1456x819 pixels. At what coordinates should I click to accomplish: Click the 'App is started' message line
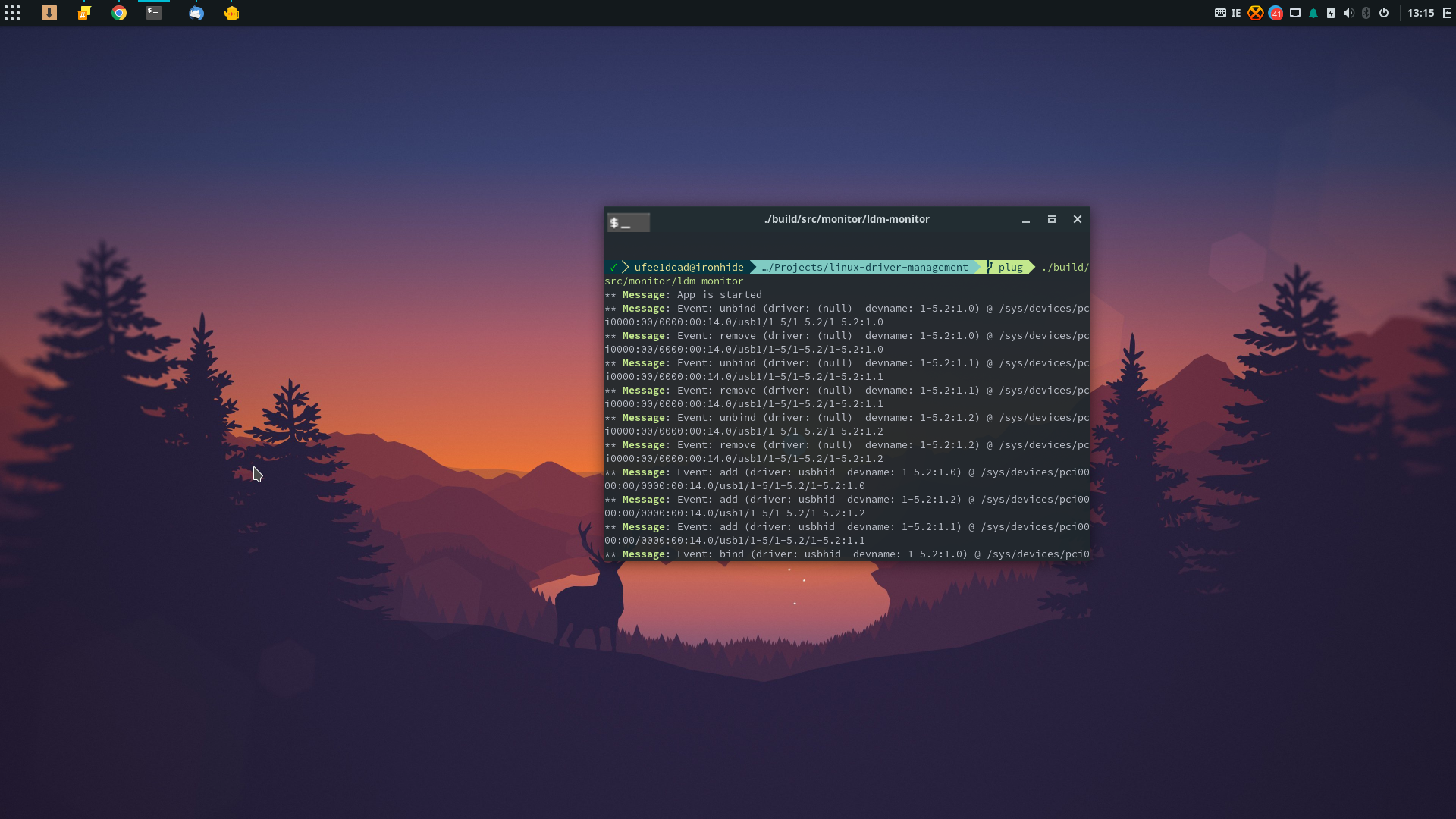coord(683,294)
